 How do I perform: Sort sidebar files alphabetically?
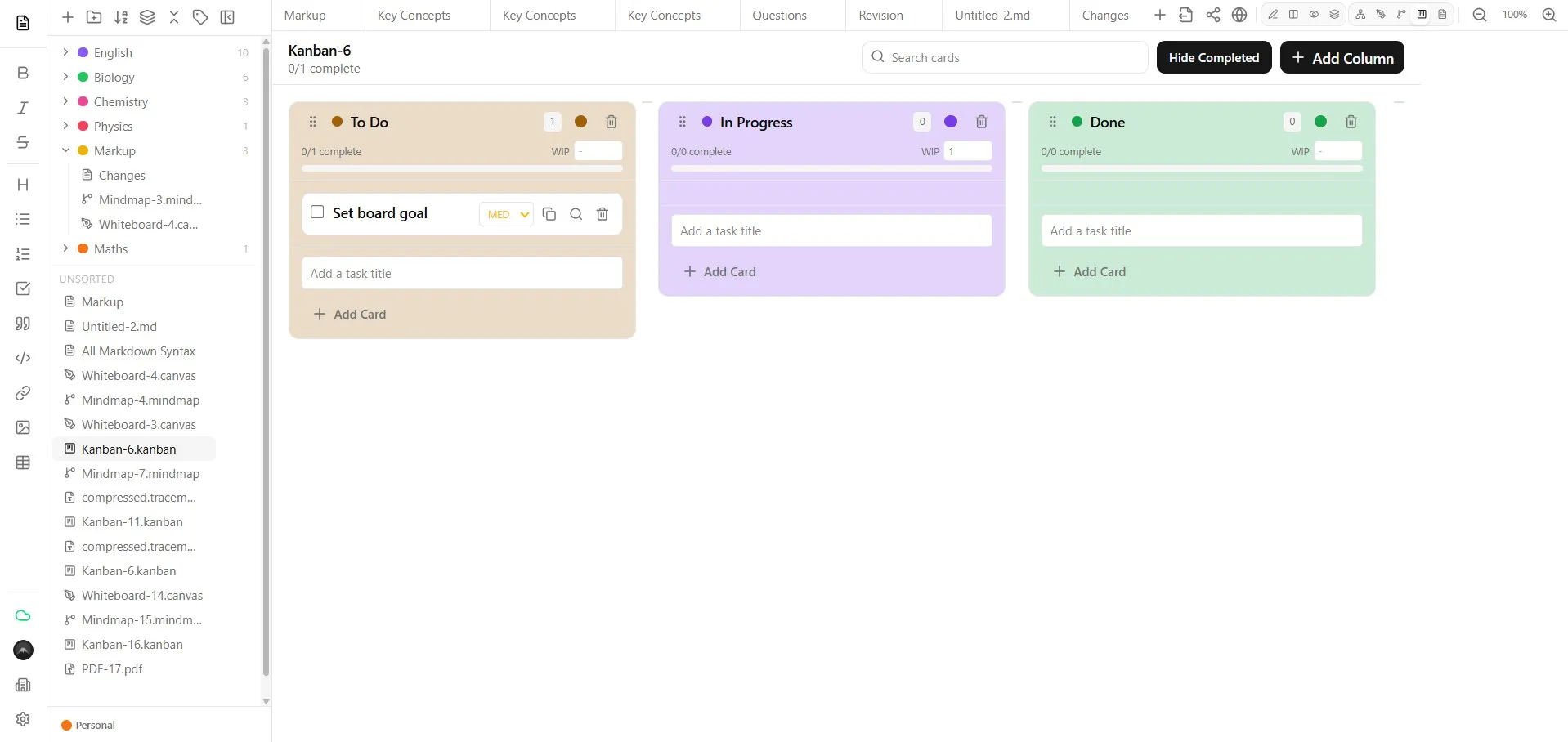[x=121, y=16]
